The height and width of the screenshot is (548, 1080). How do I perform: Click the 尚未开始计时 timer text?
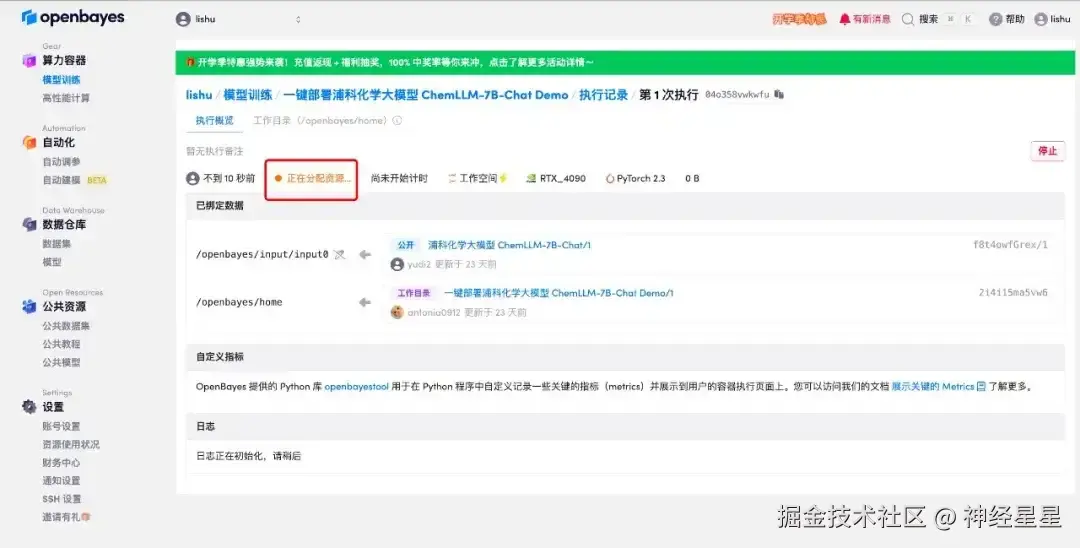point(399,178)
